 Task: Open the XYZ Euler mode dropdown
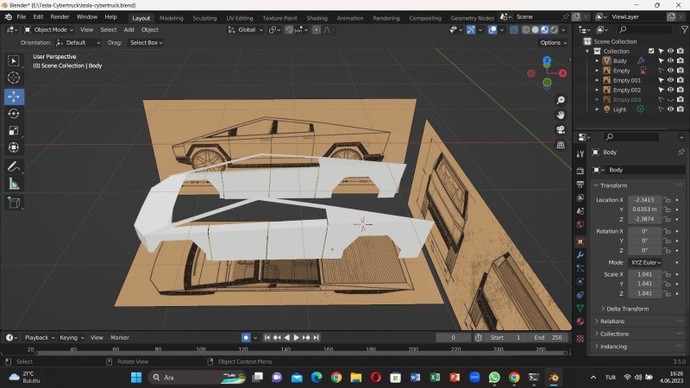tap(646, 263)
